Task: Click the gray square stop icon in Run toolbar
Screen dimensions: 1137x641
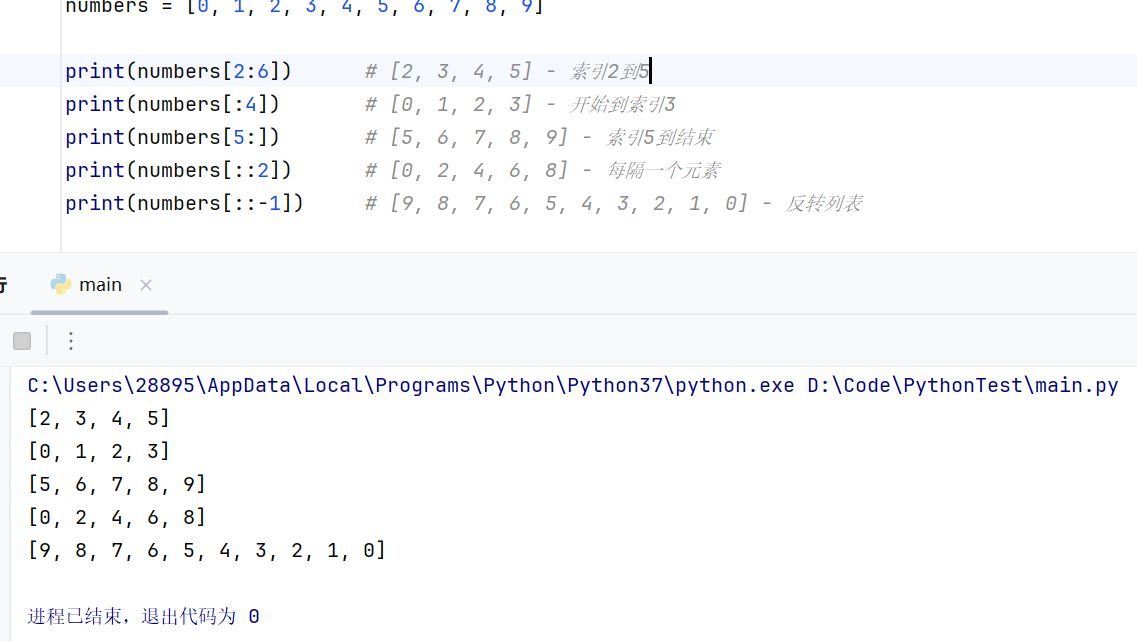Action: coord(22,340)
